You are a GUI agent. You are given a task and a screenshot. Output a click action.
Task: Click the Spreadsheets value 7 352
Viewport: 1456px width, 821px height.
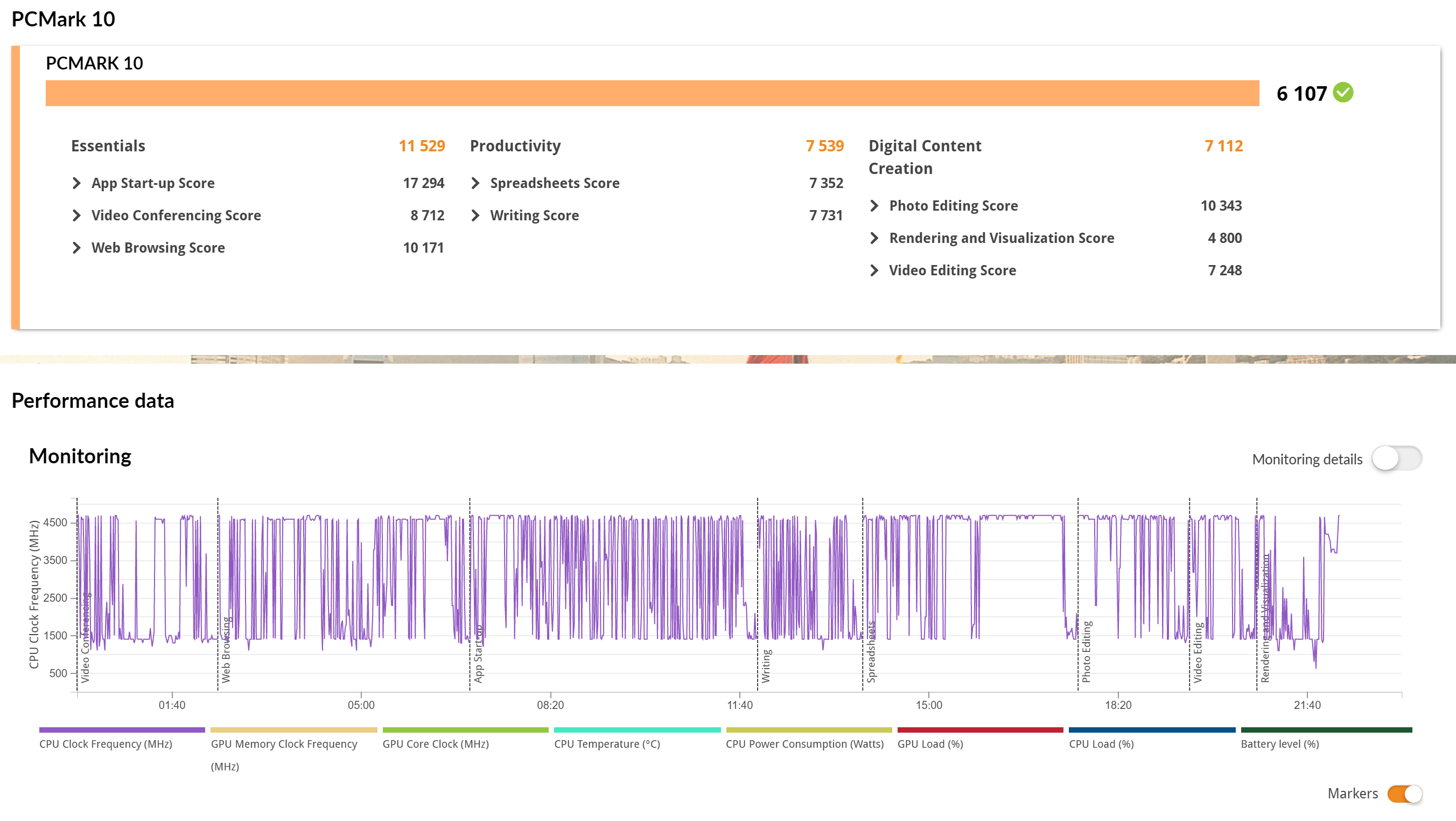point(826,183)
